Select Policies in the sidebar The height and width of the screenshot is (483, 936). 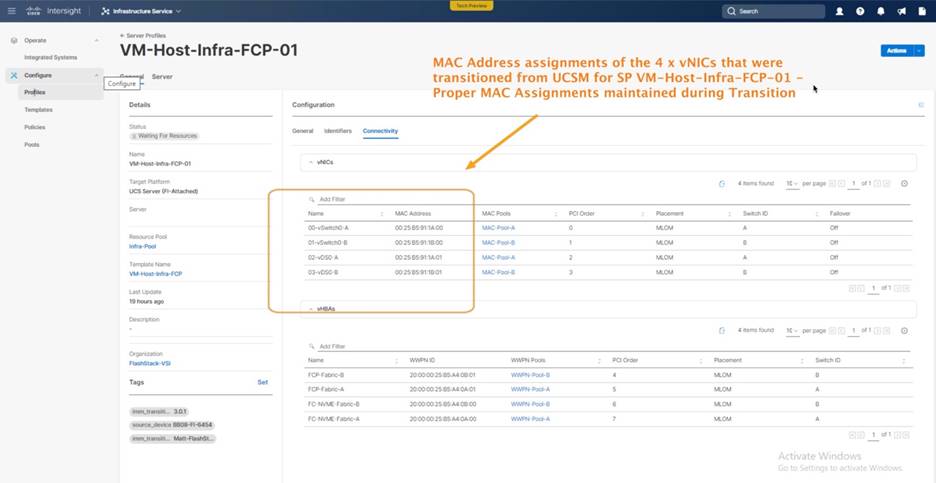click(35, 127)
